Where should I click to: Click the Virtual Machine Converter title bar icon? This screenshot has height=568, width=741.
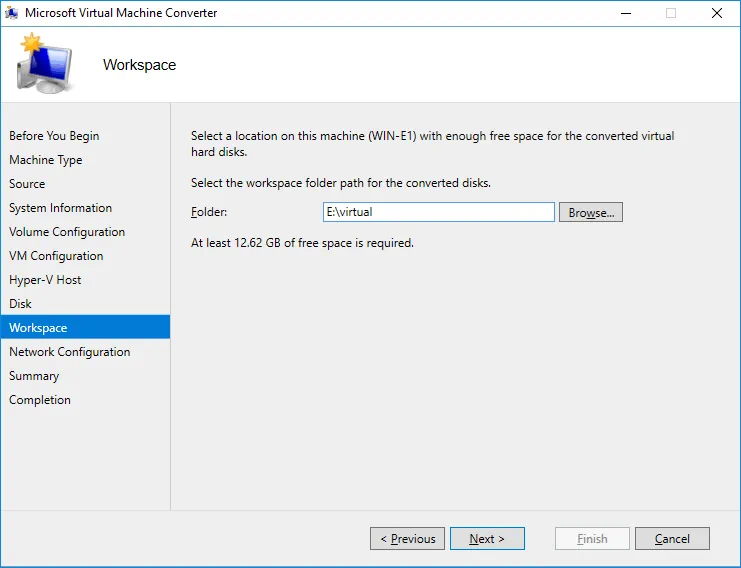click(x=12, y=13)
